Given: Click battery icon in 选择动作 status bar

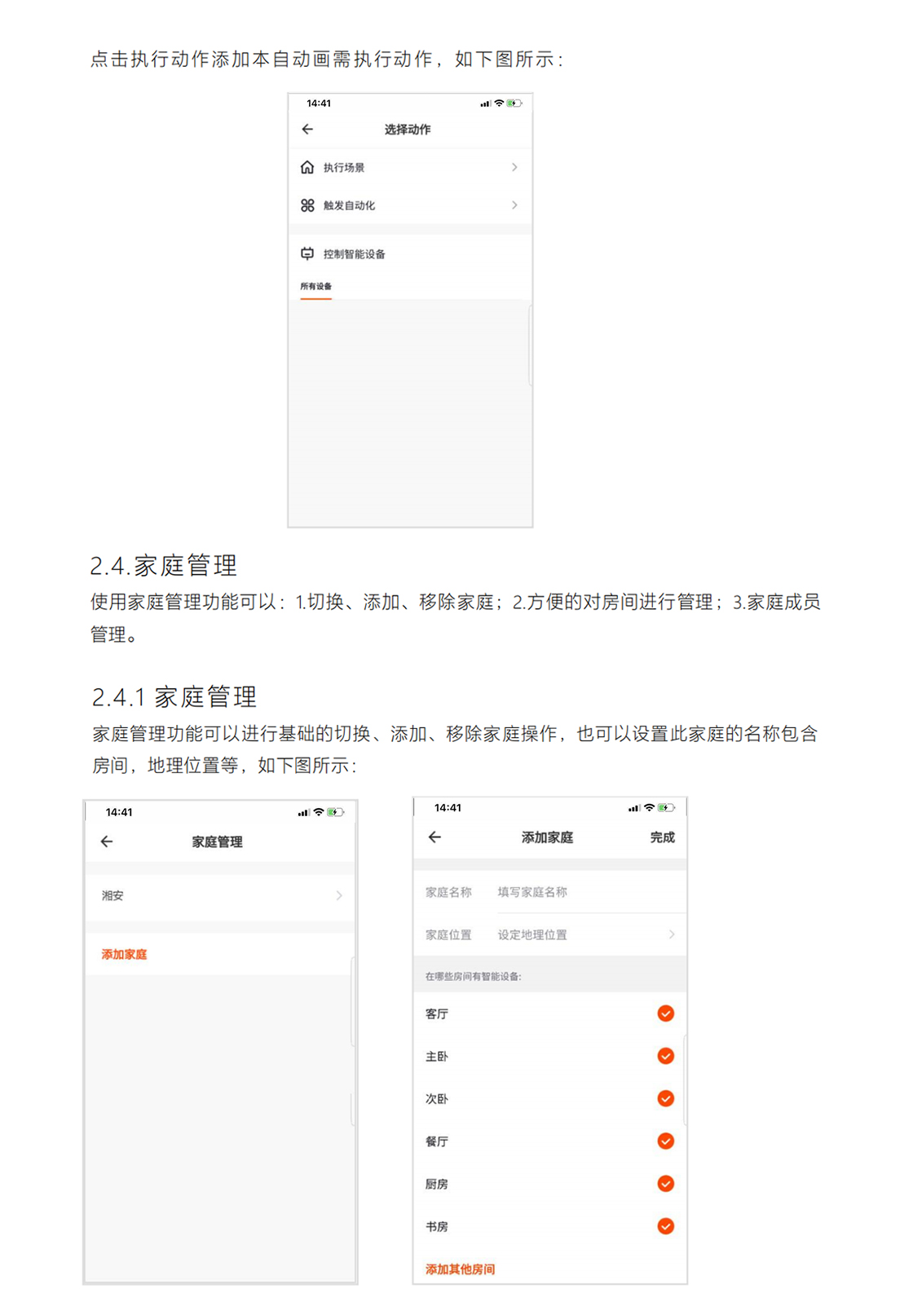Looking at the screenshot, I should (x=514, y=104).
